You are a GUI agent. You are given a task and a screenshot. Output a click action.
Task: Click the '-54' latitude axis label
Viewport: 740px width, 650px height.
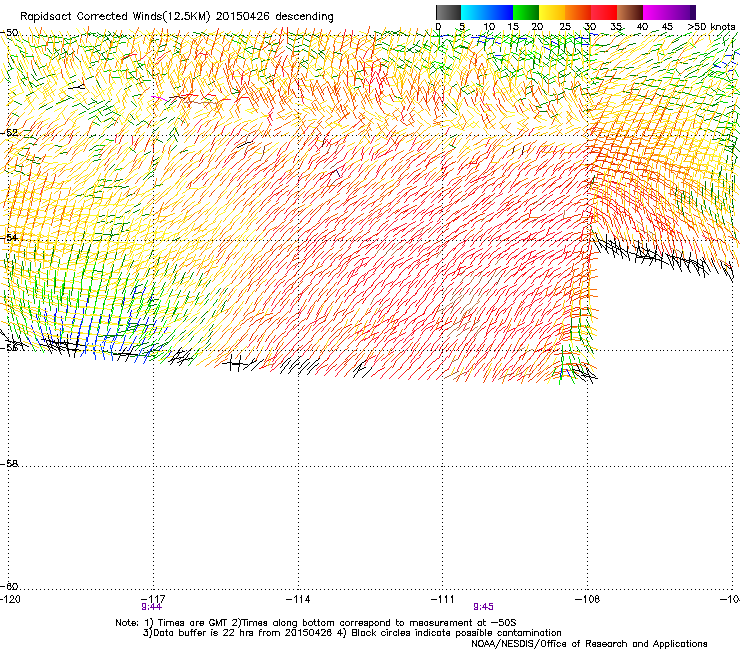pos(9,237)
